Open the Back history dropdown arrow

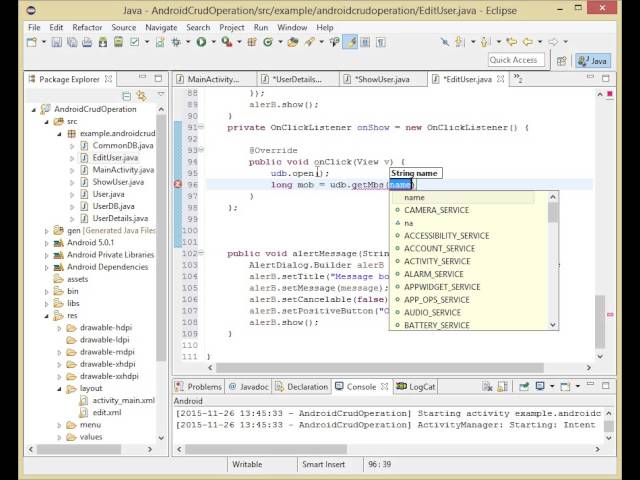540,42
